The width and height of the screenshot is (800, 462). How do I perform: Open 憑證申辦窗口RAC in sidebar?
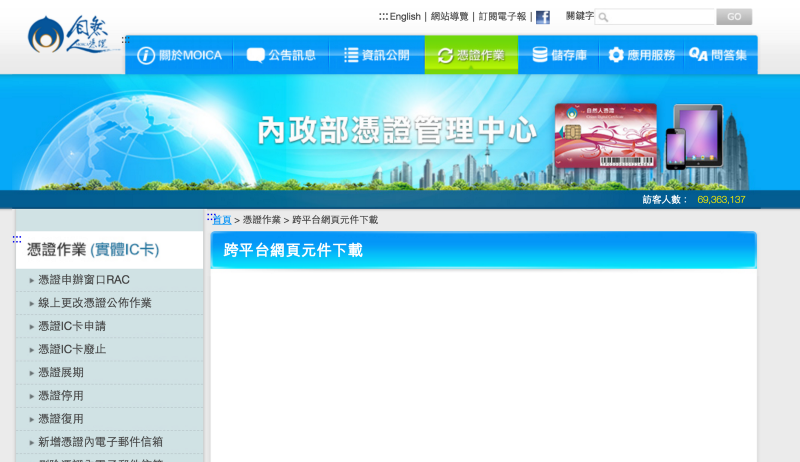pyautogui.click(x=84, y=280)
